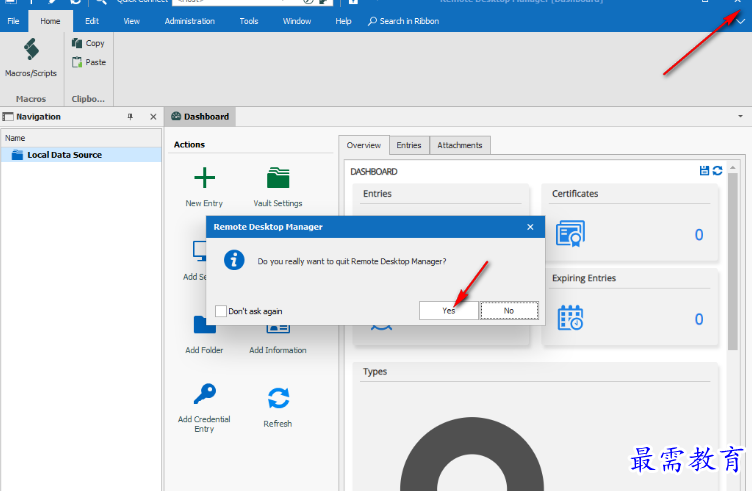Open the Edit ribbon tab
The width and height of the screenshot is (752, 491).
tap(92, 21)
